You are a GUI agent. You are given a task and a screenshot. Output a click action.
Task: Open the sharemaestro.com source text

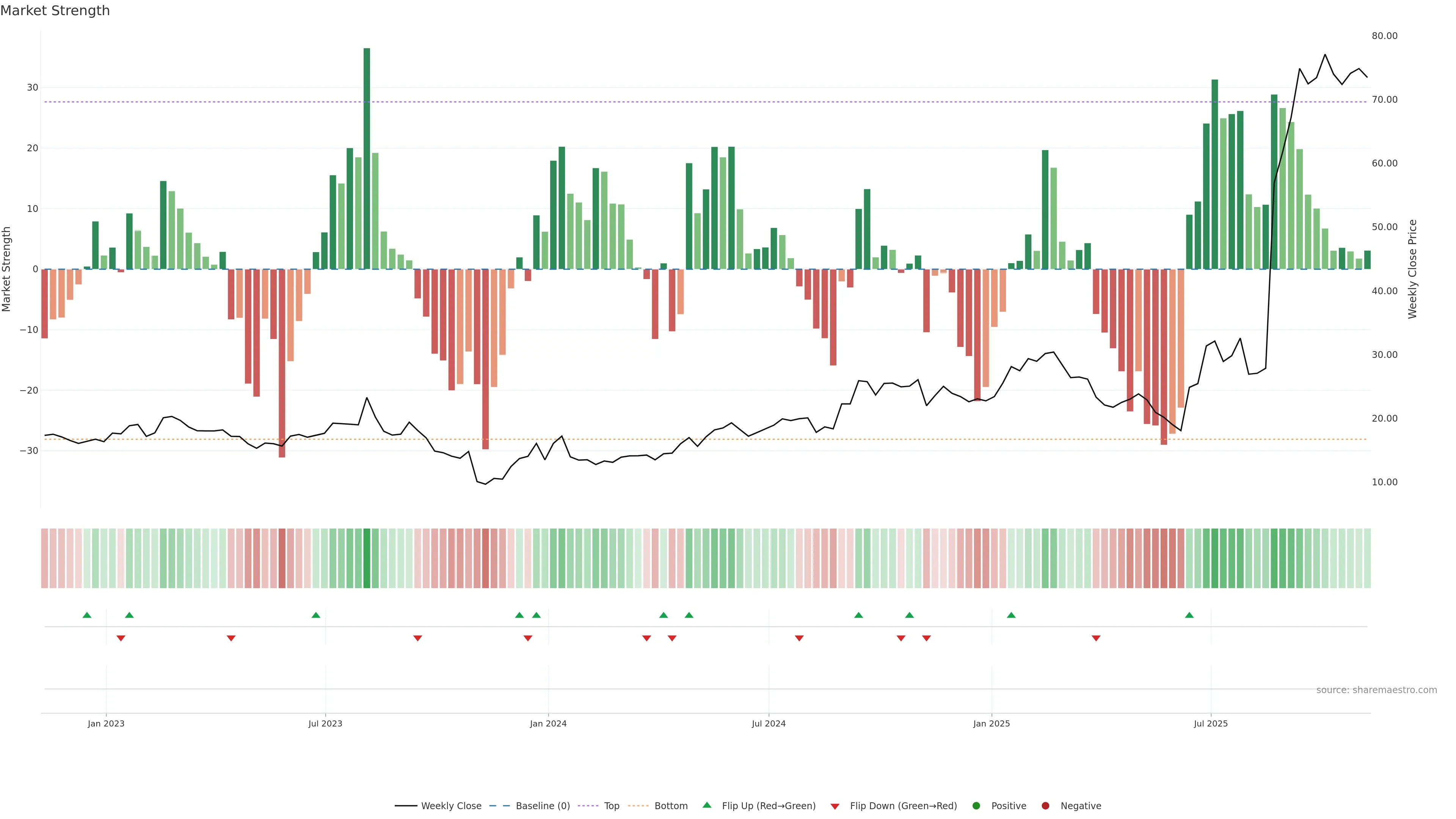pyautogui.click(x=1376, y=690)
